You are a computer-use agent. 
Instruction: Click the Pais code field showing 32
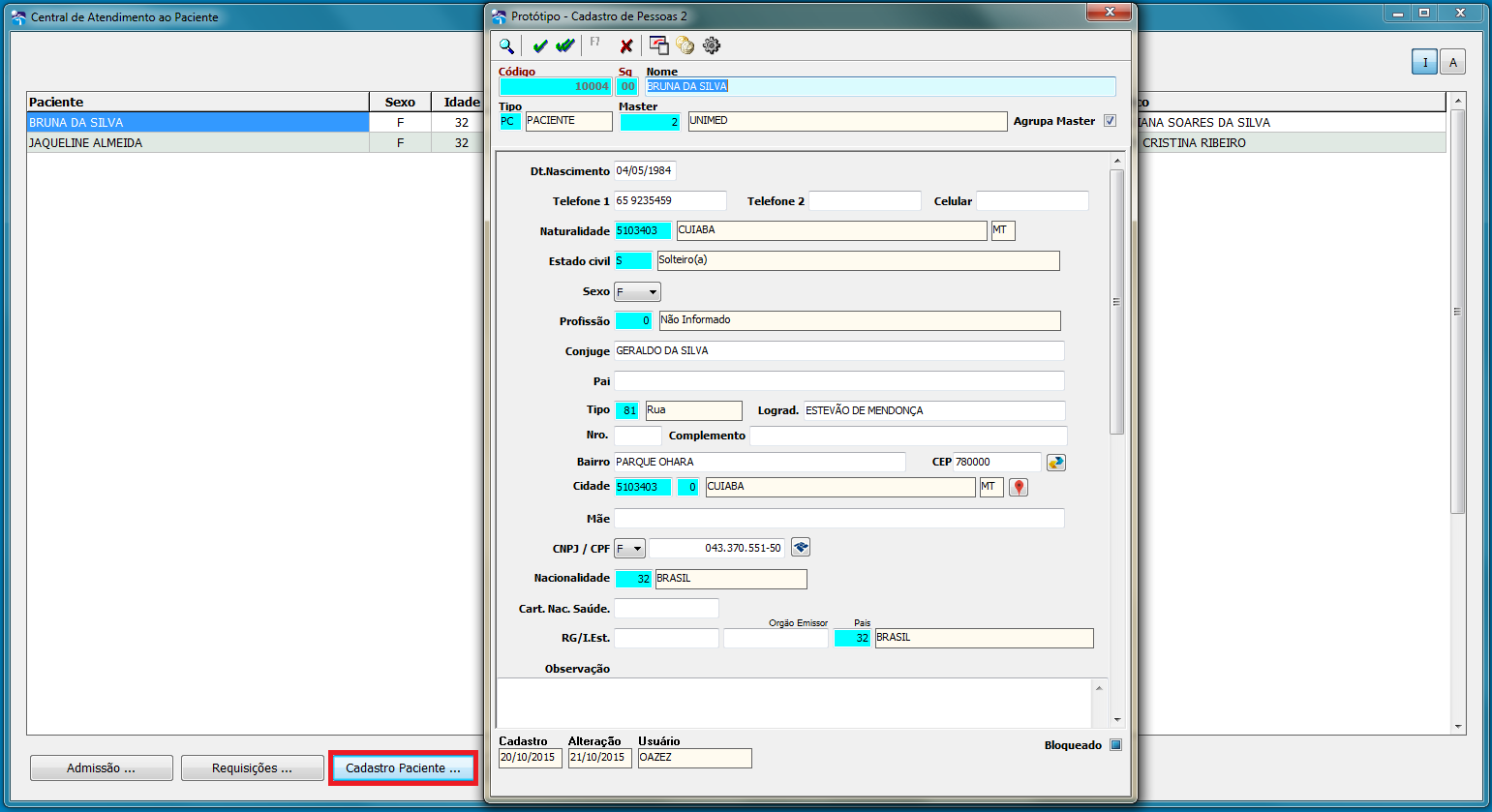(x=852, y=638)
